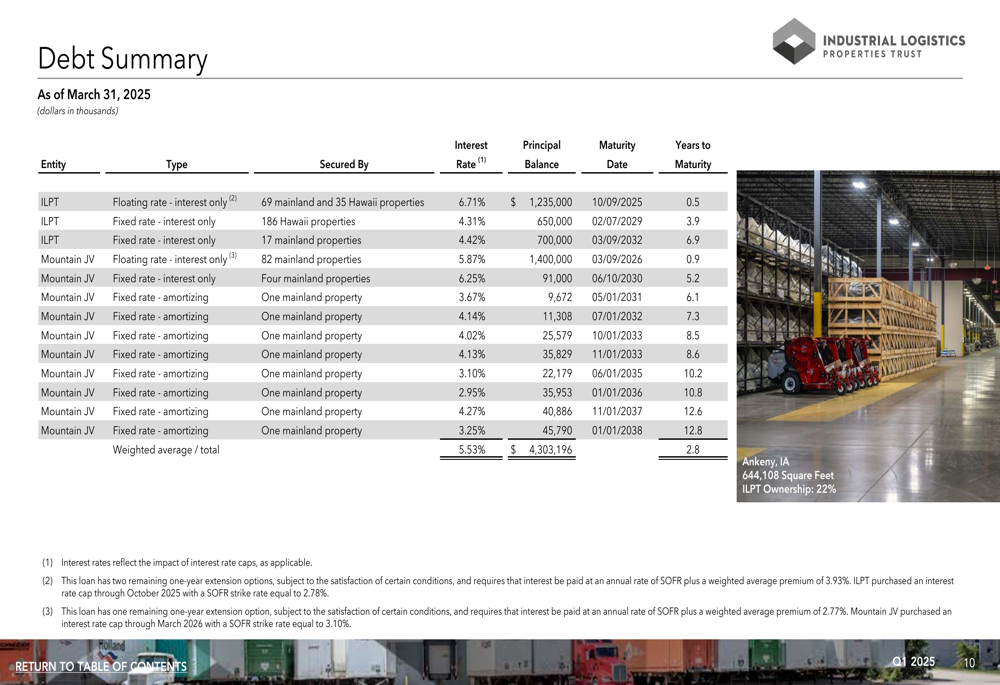This screenshot has height=685, width=1000.
Task: Click the Industrial Logistics Properties Trust logo
Action: [869, 41]
